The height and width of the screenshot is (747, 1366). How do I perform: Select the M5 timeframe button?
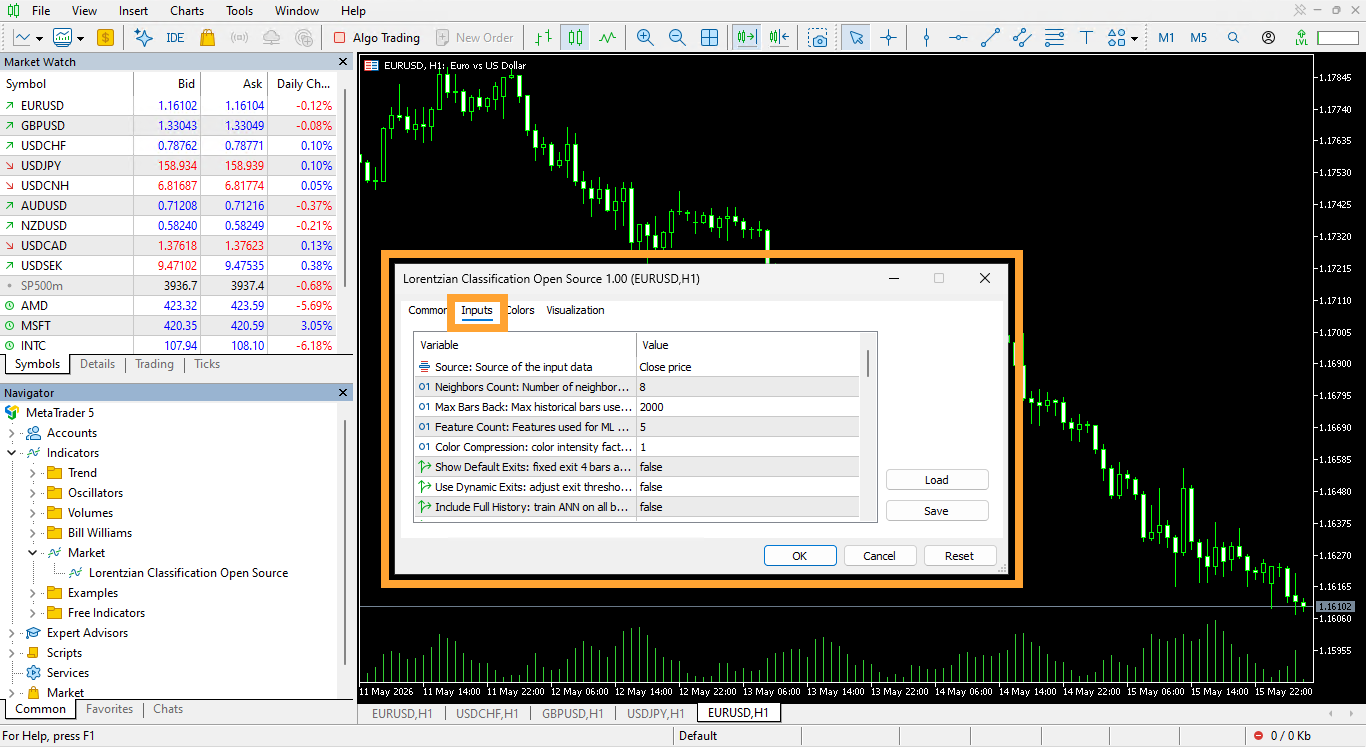click(1198, 38)
